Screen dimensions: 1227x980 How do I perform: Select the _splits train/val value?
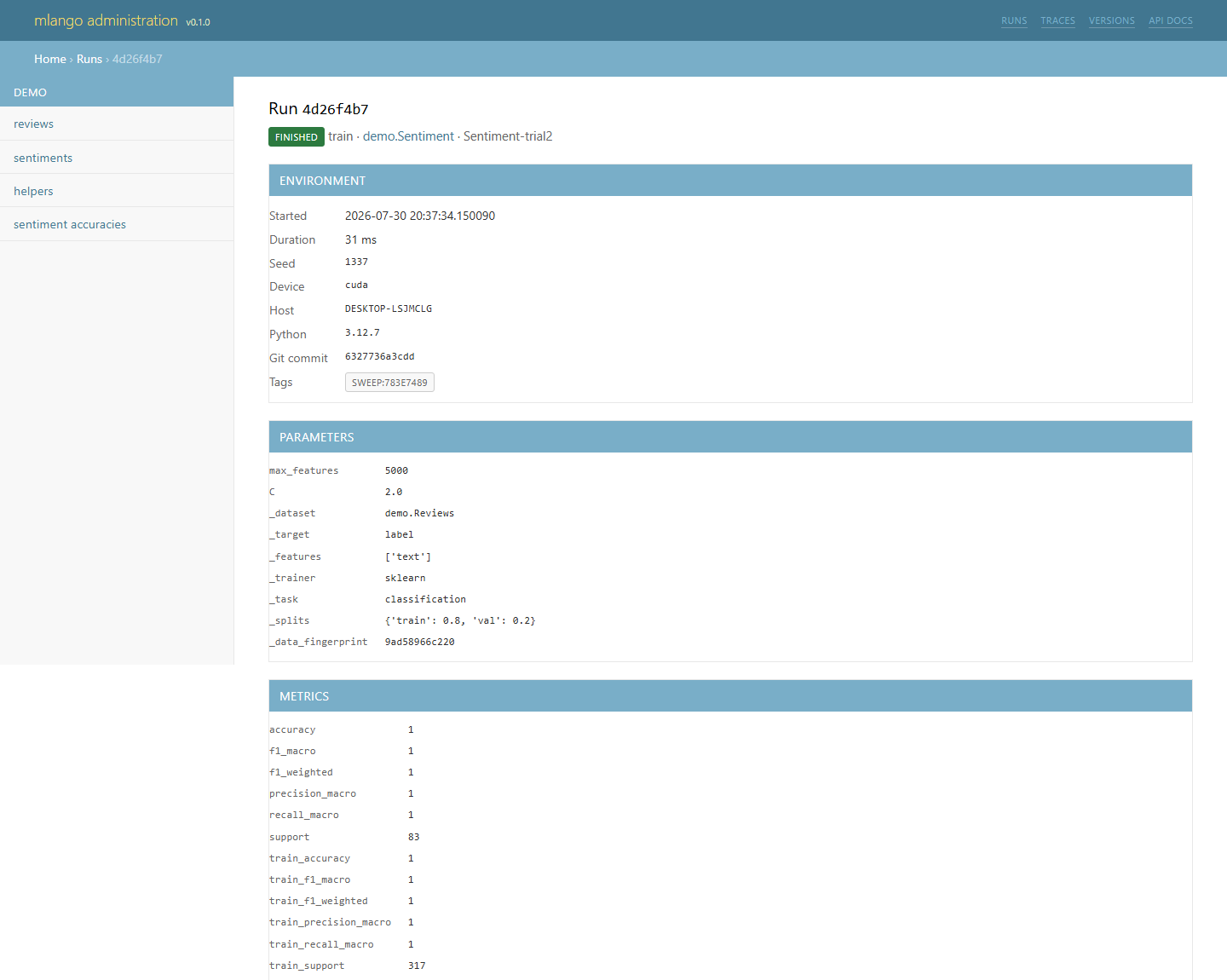click(x=460, y=620)
